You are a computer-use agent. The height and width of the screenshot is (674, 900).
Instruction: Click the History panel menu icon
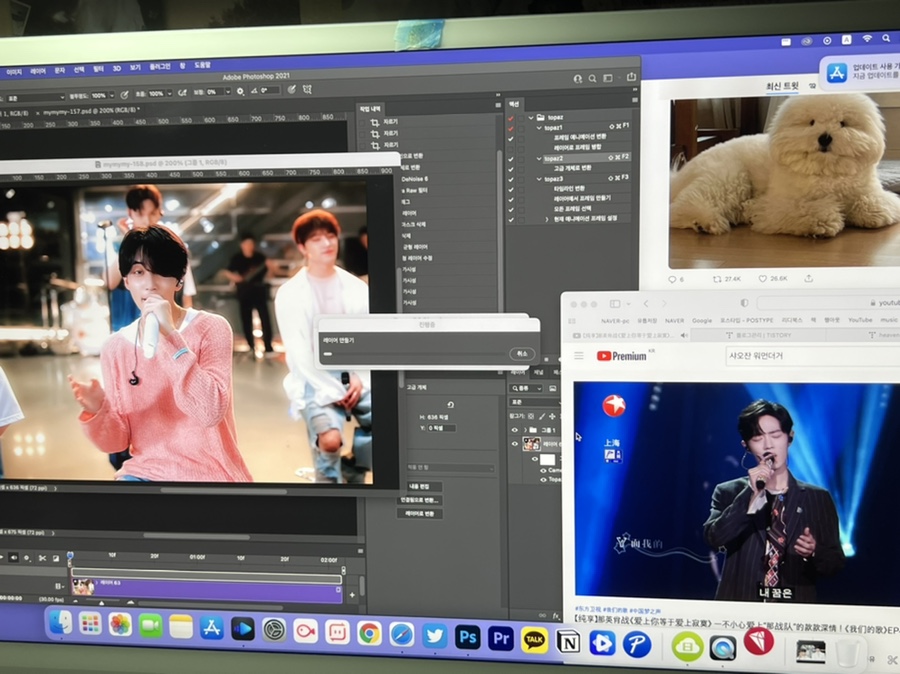(498, 105)
